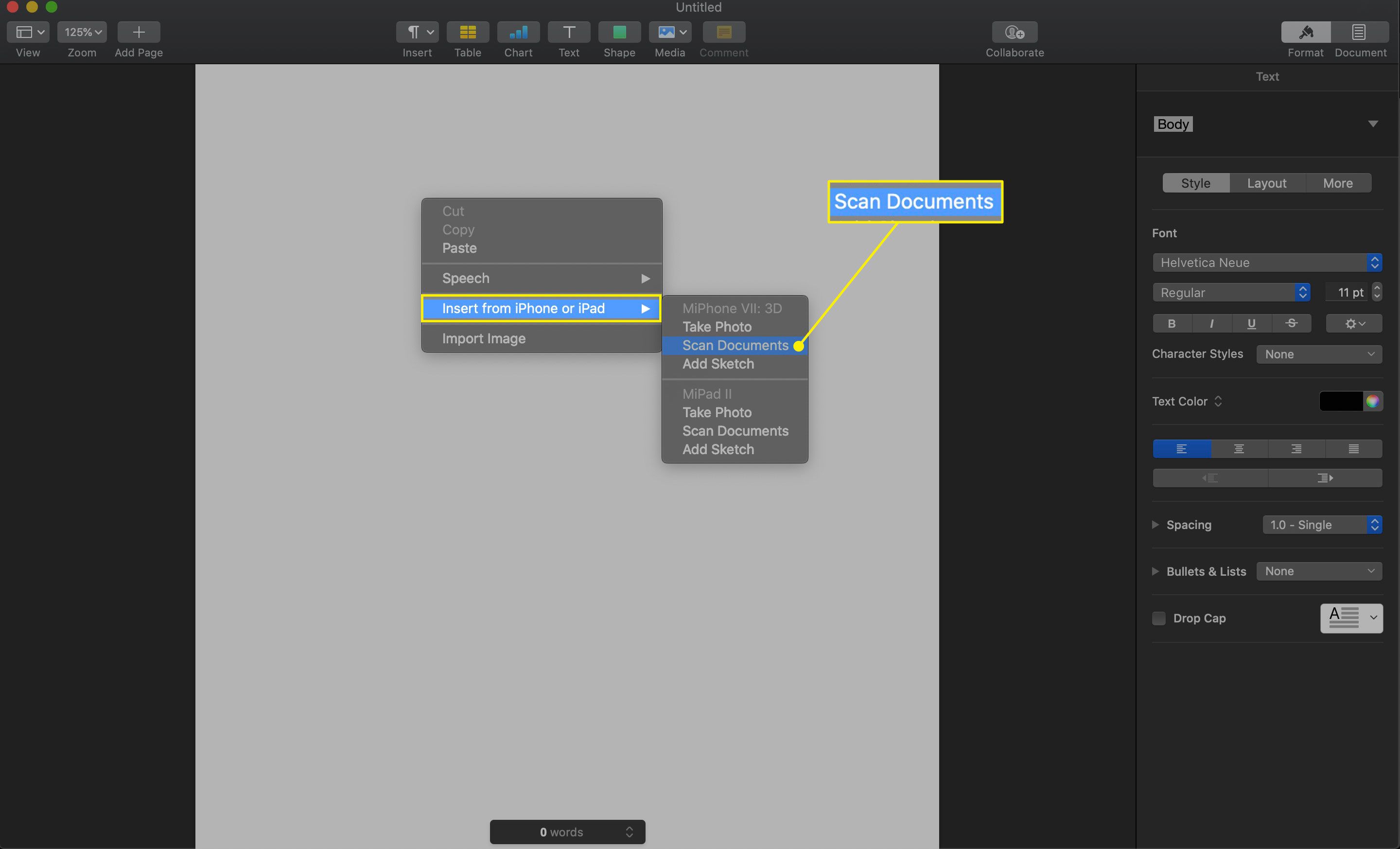Viewport: 1400px width, 849px height.
Task: Open the 1.0 - Single spacing dropdown
Action: click(x=1322, y=525)
